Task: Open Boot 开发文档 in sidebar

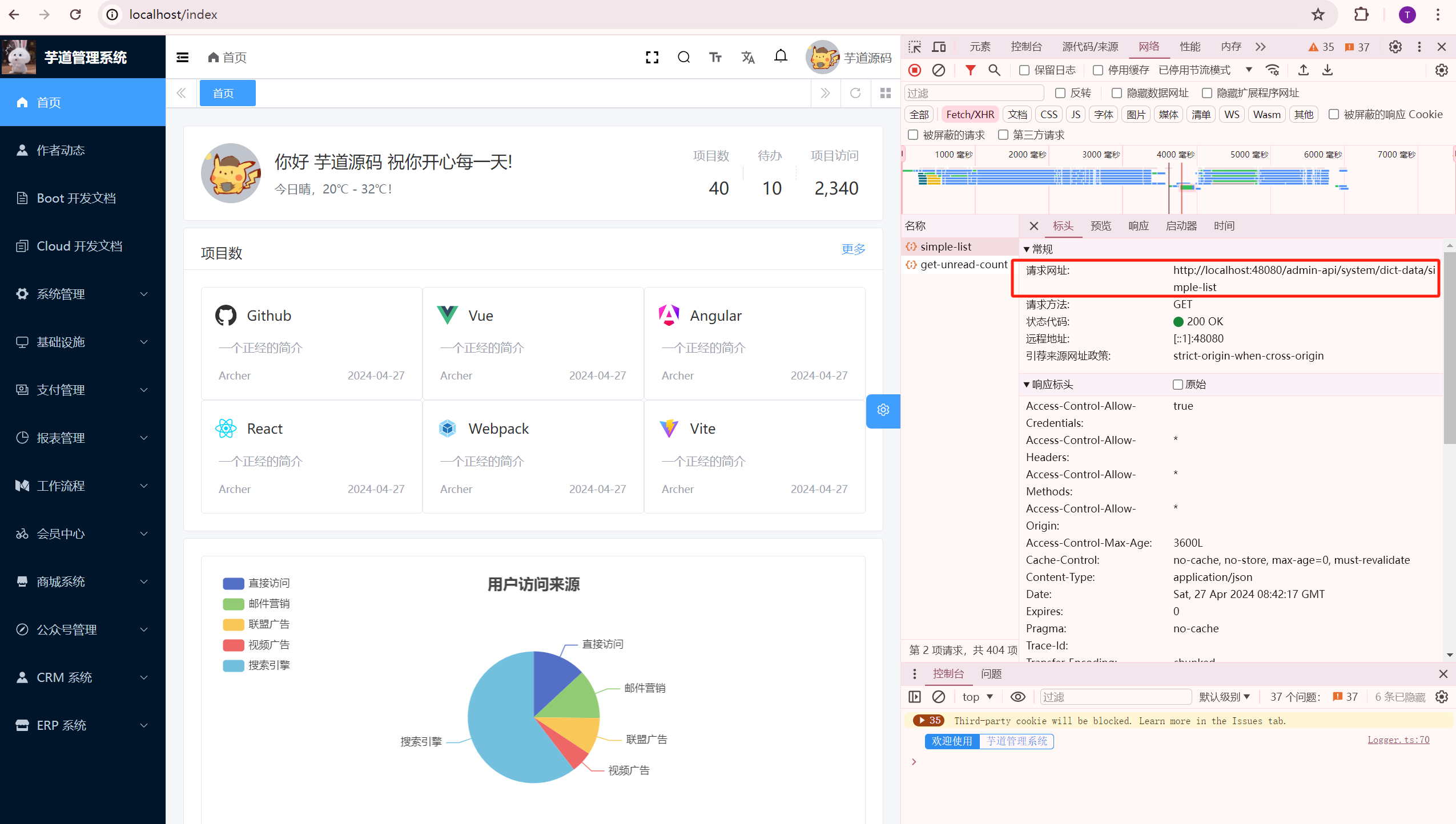Action: (x=83, y=198)
